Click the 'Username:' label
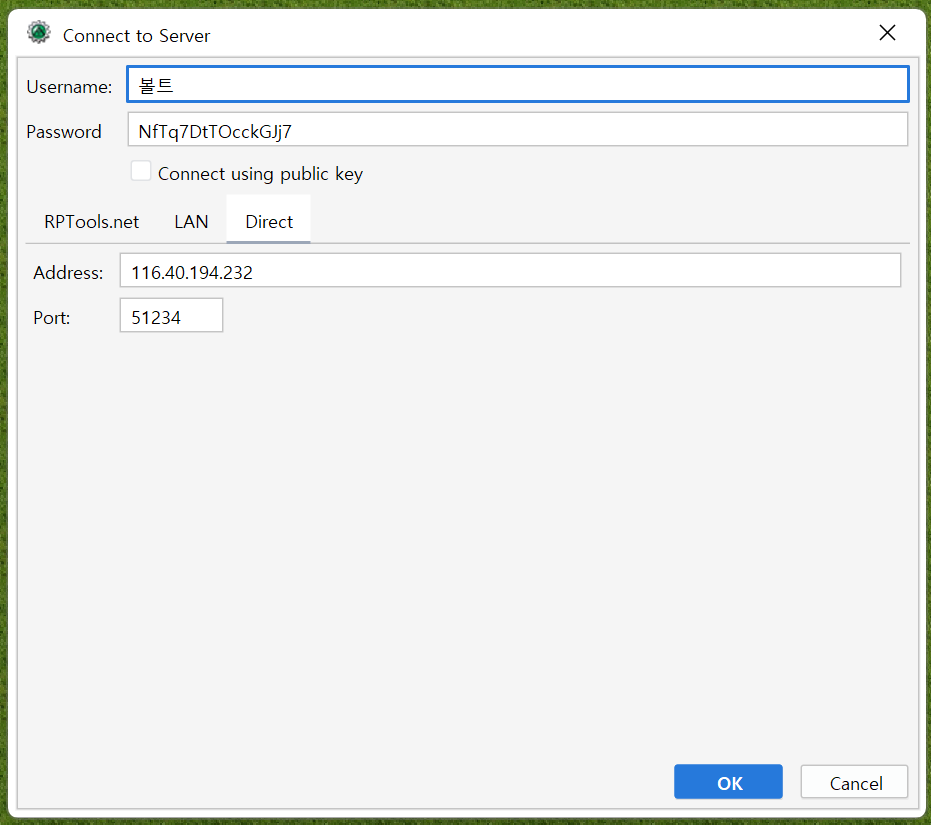This screenshot has width=931, height=825. point(69,87)
